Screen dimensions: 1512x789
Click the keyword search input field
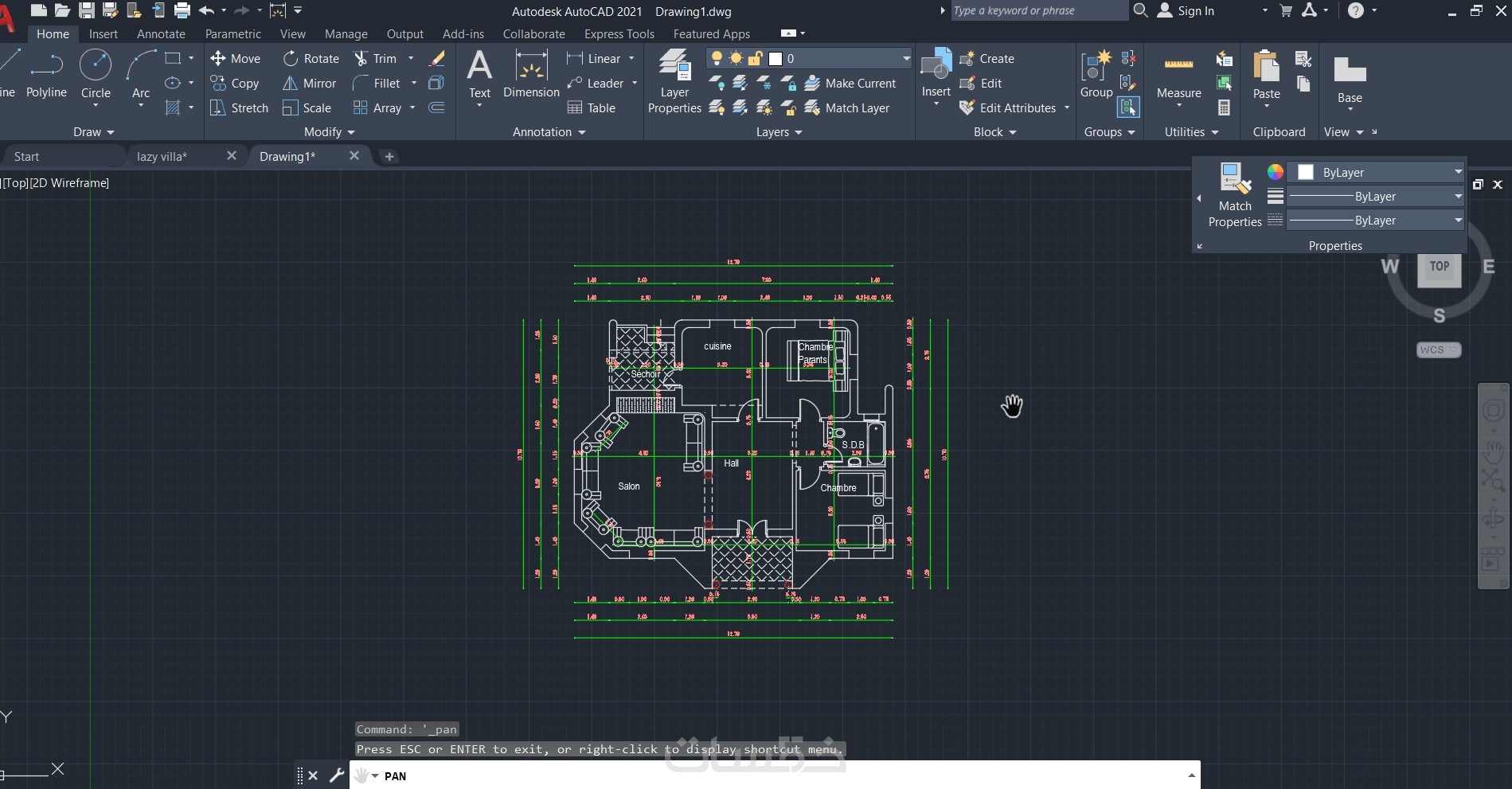point(1038,11)
